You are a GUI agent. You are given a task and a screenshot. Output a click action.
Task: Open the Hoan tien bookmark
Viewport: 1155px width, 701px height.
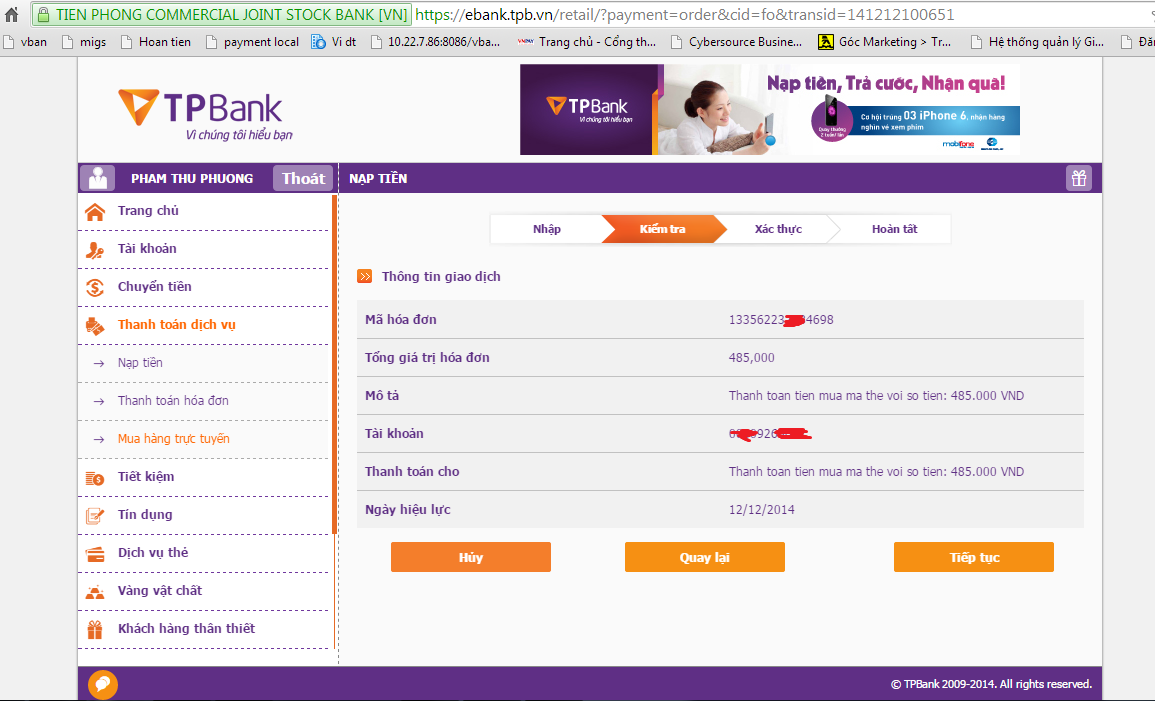155,42
